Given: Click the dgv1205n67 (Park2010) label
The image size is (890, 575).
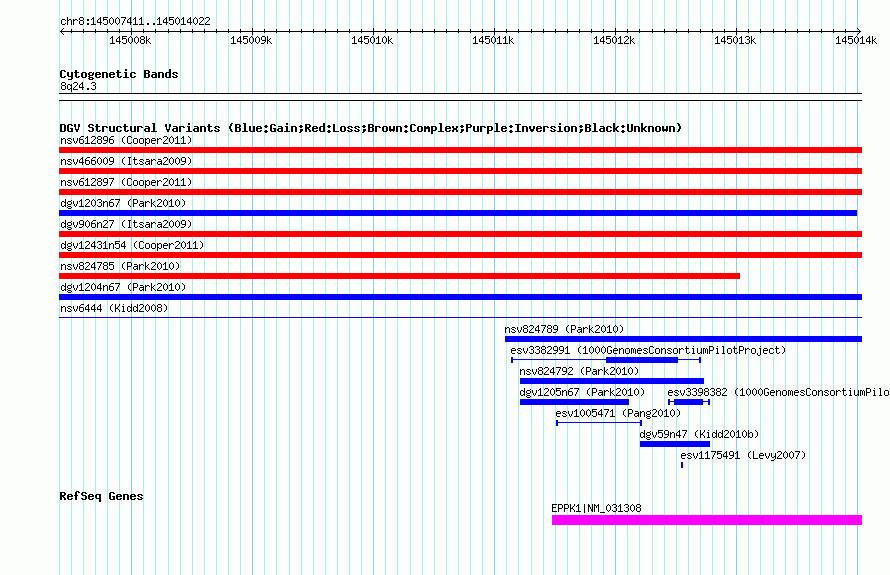Looking at the screenshot, I should 582,392.
